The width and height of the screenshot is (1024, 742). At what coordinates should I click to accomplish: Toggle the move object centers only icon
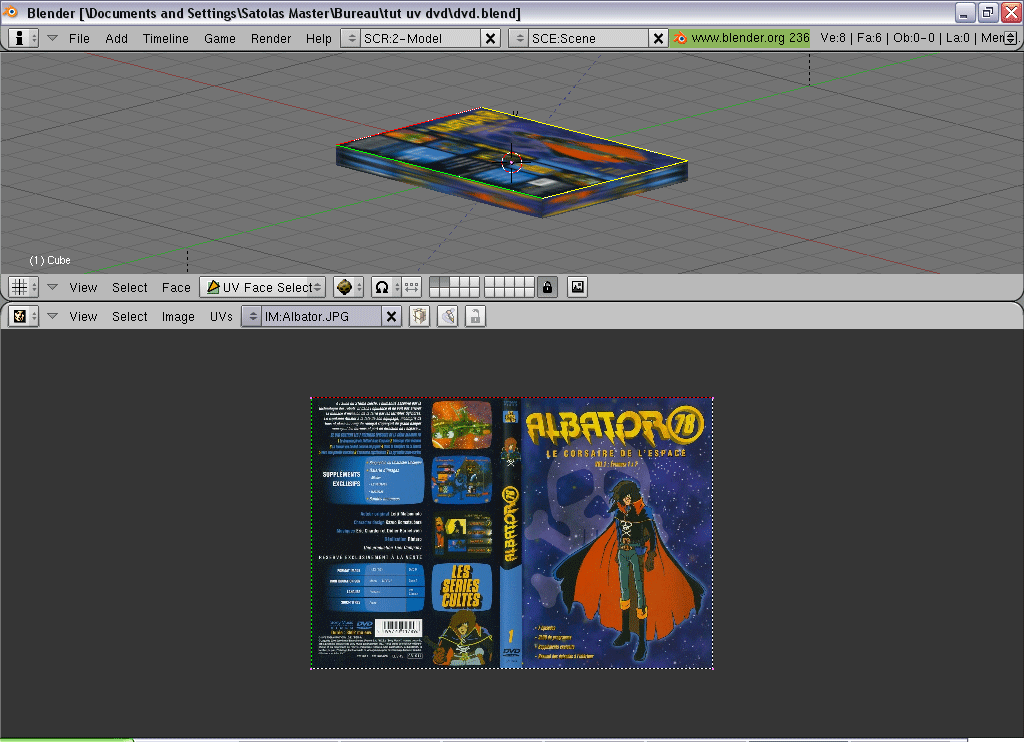point(411,287)
